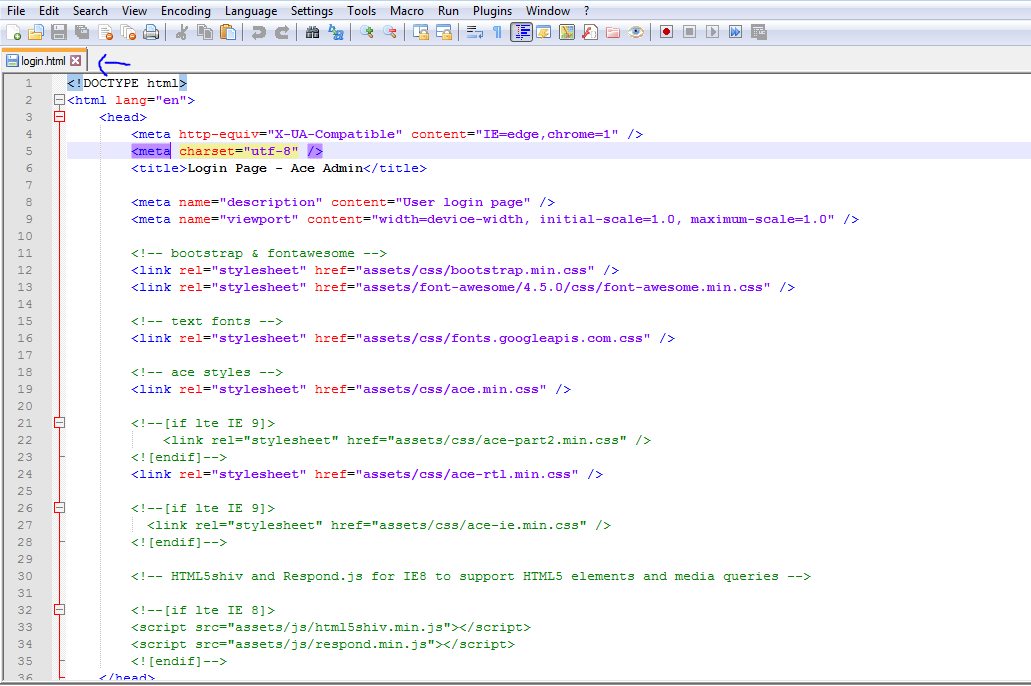Collapse the head element fold
Image resolution: width=1031 pixels, height=686 pixels.
[x=59, y=116]
